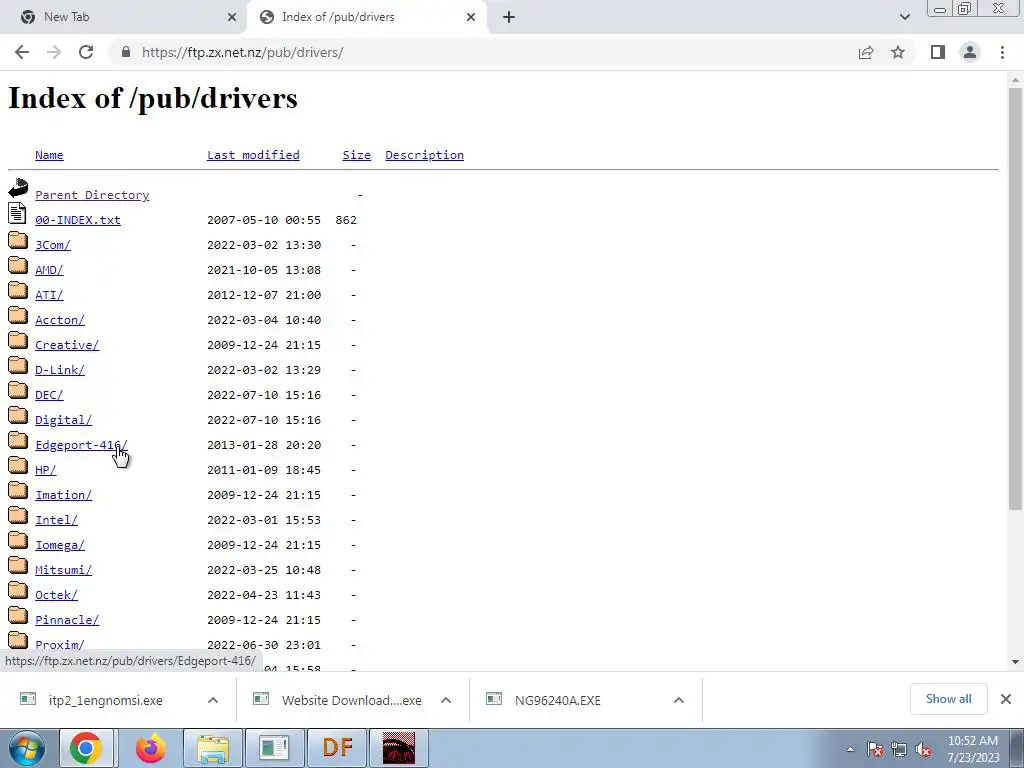Open the Mitsumi/ folder link
Viewport: 1024px width, 768px height.
[x=63, y=570]
